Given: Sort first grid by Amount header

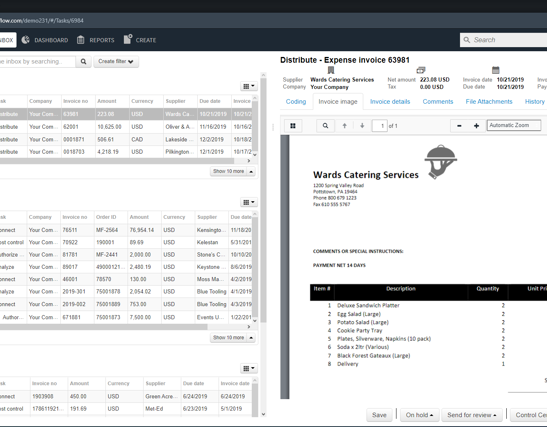Looking at the screenshot, I should pyautogui.click(x=107, y=101).
